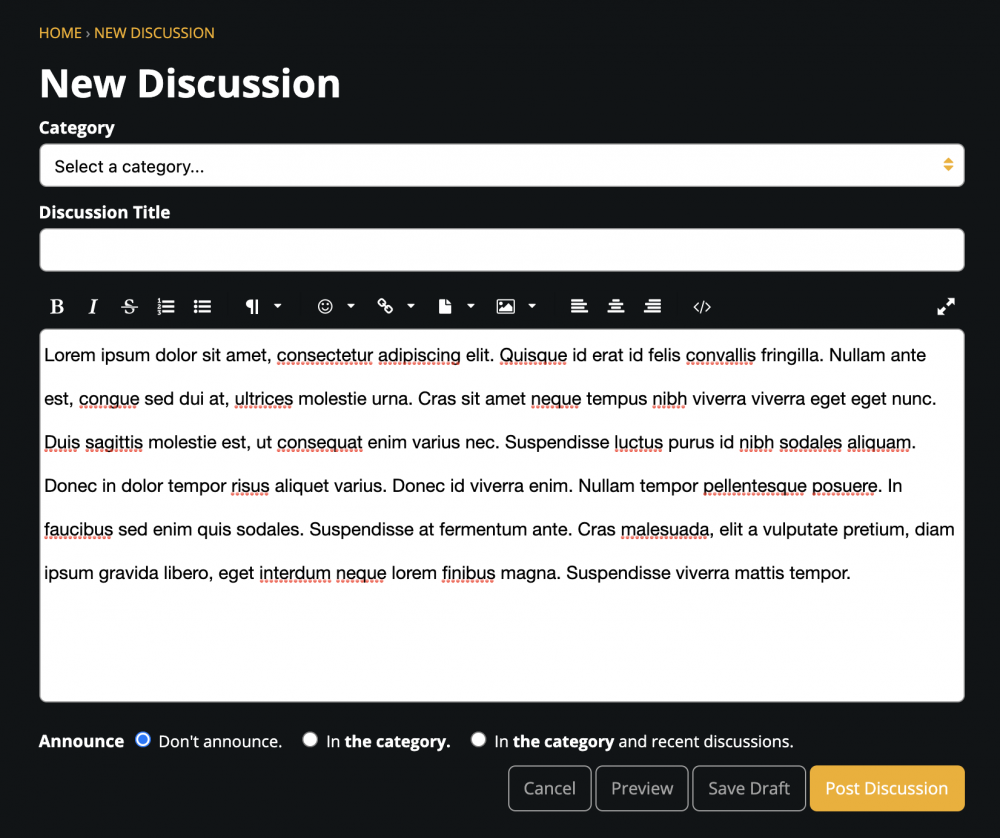Announce in category and recent discussions
This screenshot has width=1000, height=838.
(478, 739)
